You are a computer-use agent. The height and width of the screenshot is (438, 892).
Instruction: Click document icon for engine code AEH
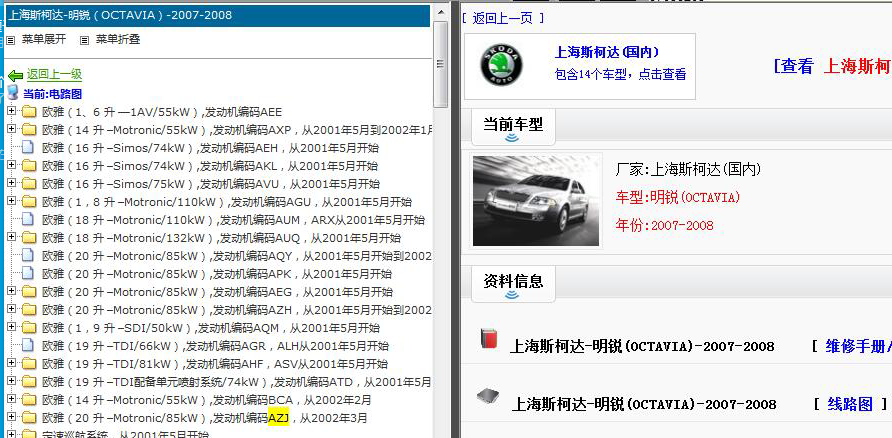tap(28, 147)
